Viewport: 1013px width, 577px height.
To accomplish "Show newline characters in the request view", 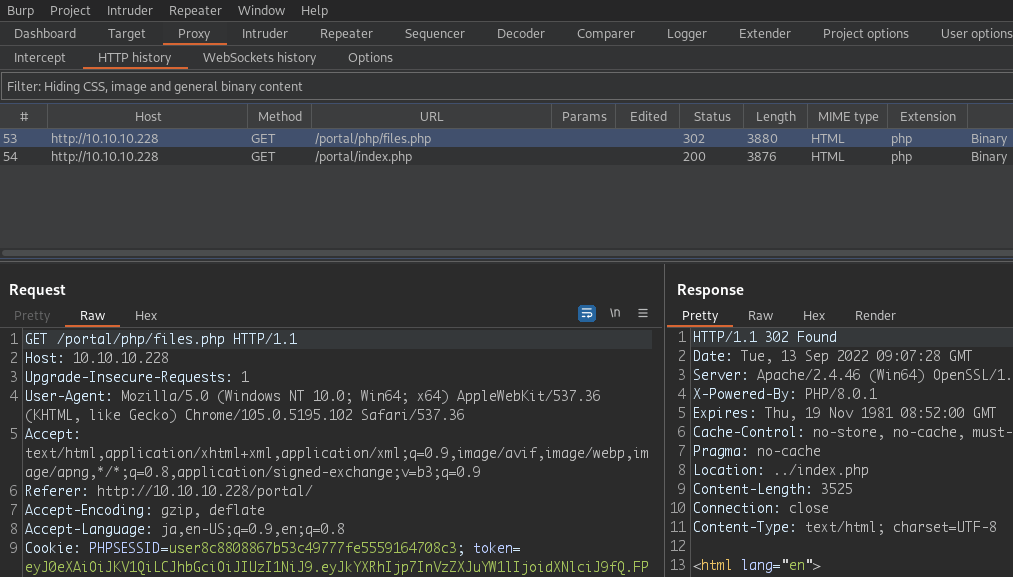I will [x=614, y=313].
